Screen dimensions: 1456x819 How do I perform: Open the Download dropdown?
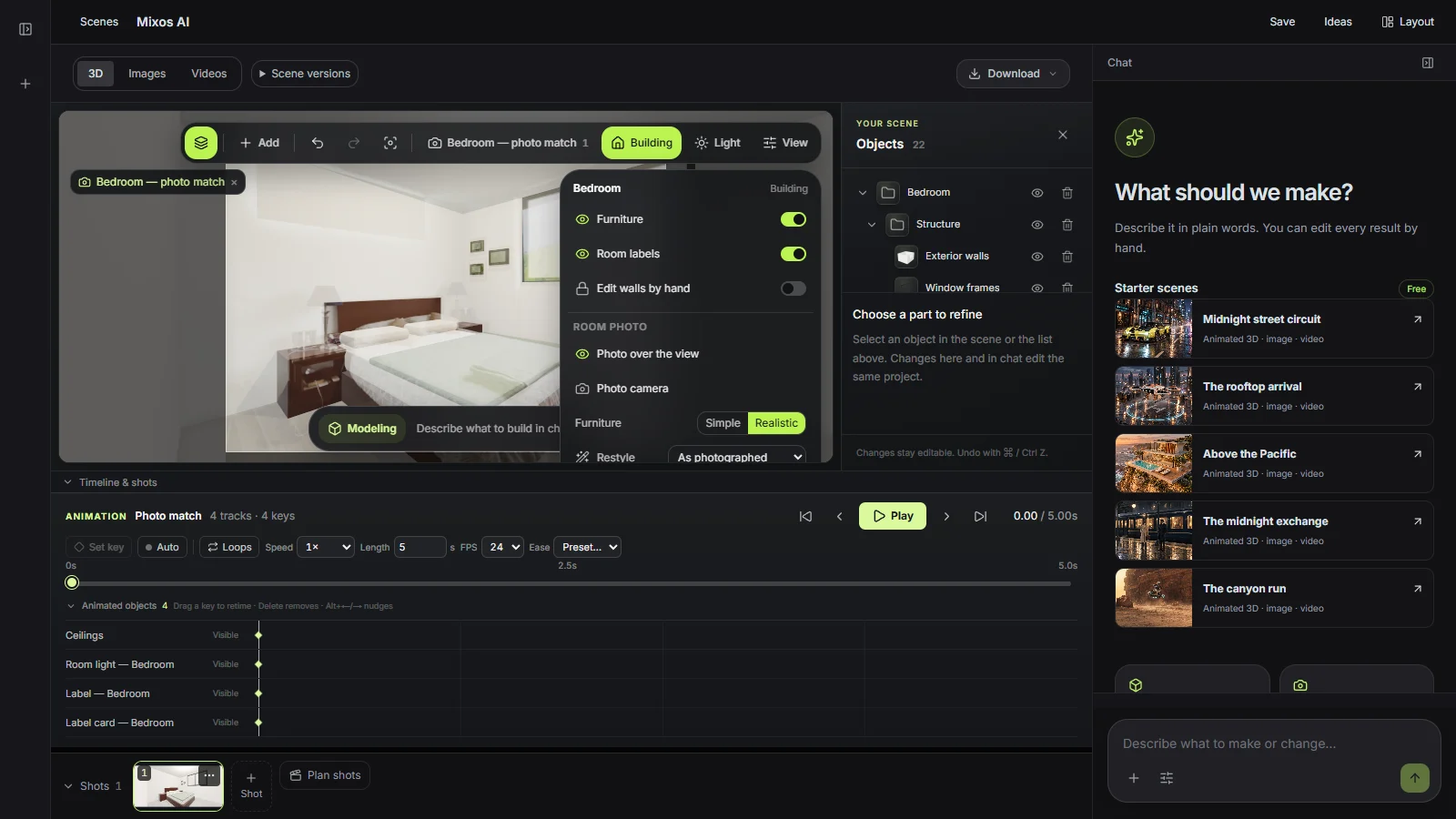click(1013, 74)
